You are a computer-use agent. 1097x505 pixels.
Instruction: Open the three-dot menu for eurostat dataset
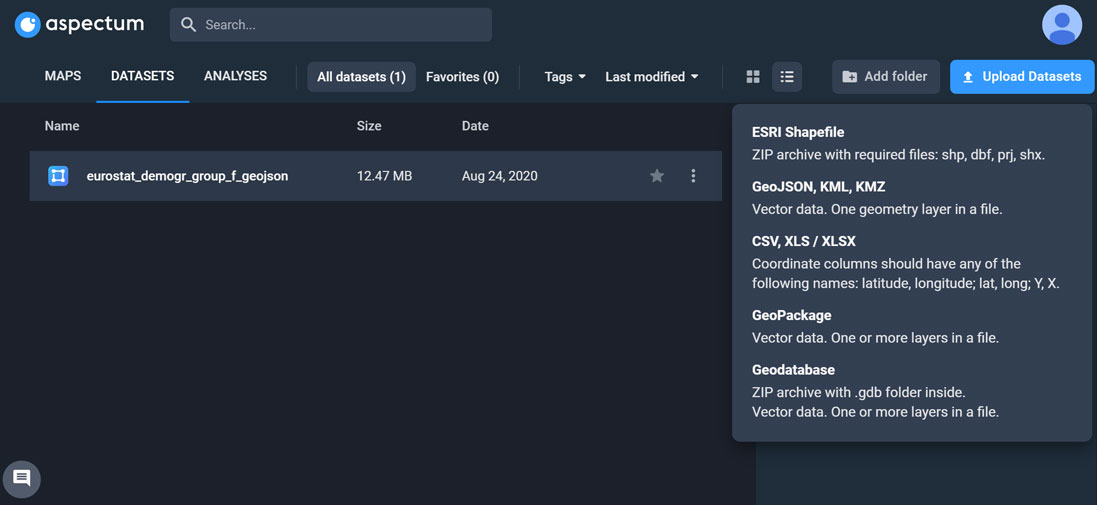pyautogui.click(x=693, y=176)
